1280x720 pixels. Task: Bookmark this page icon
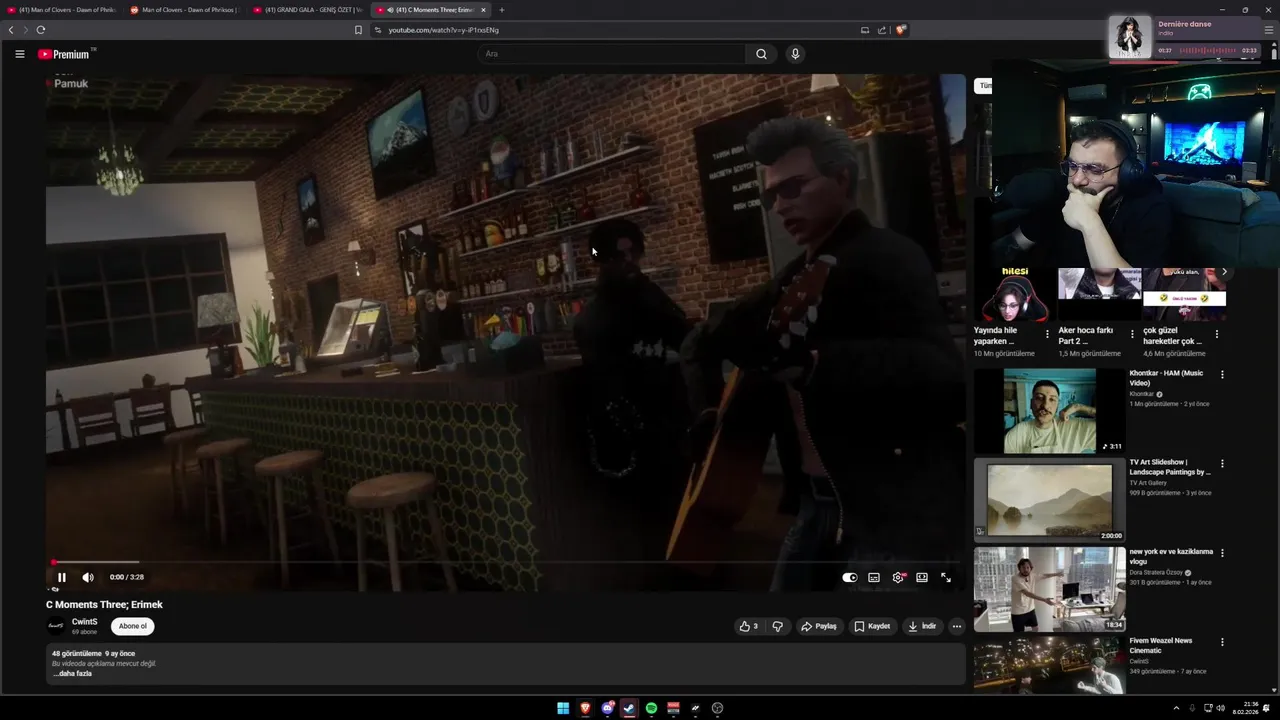coord(358,30)
